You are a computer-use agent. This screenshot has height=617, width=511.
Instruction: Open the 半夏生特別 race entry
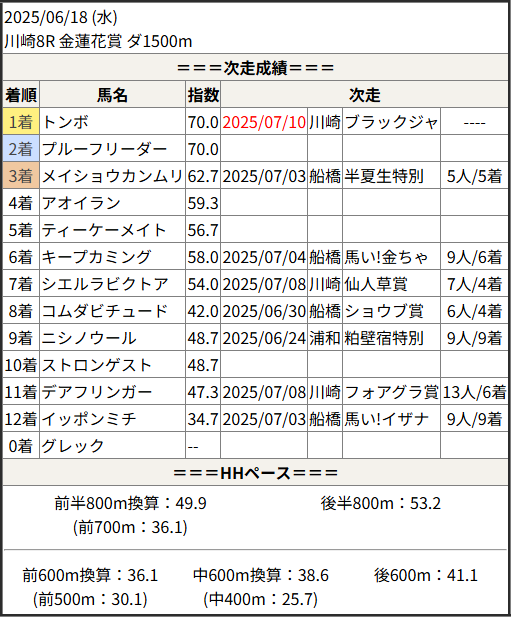point(384,176)
